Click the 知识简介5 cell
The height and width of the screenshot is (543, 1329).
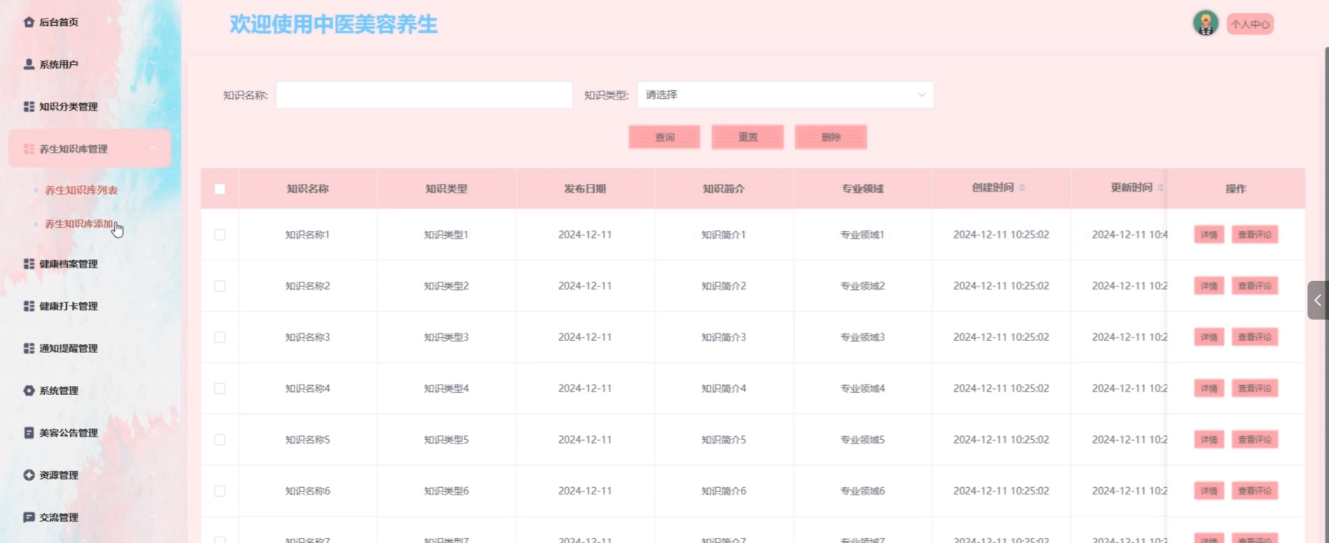[724, 440]
